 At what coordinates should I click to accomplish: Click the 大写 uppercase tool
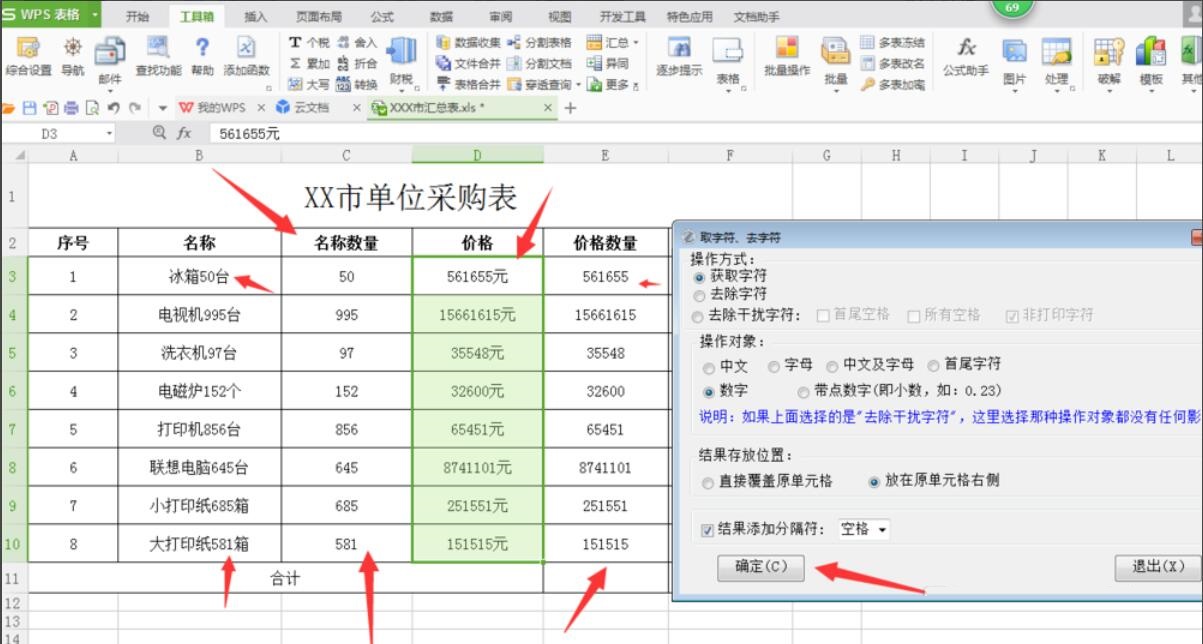tap(309, 85)
